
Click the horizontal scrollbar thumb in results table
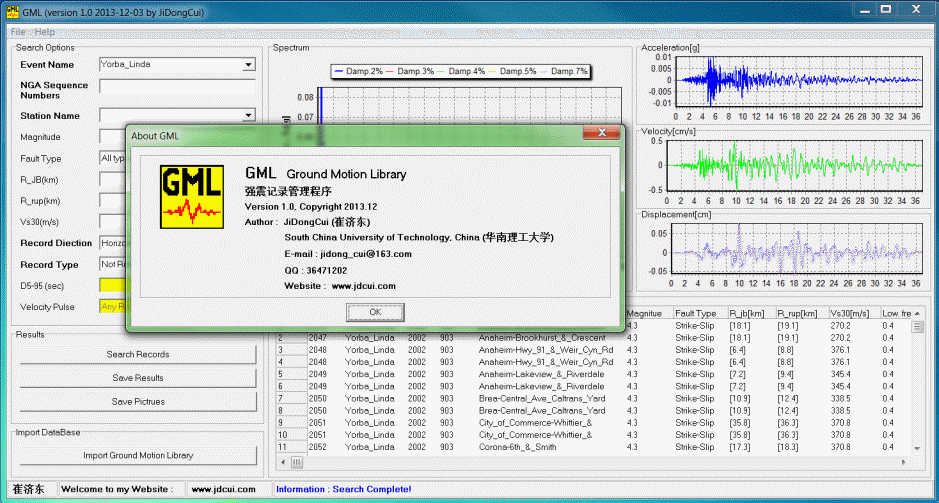point(297,462)
